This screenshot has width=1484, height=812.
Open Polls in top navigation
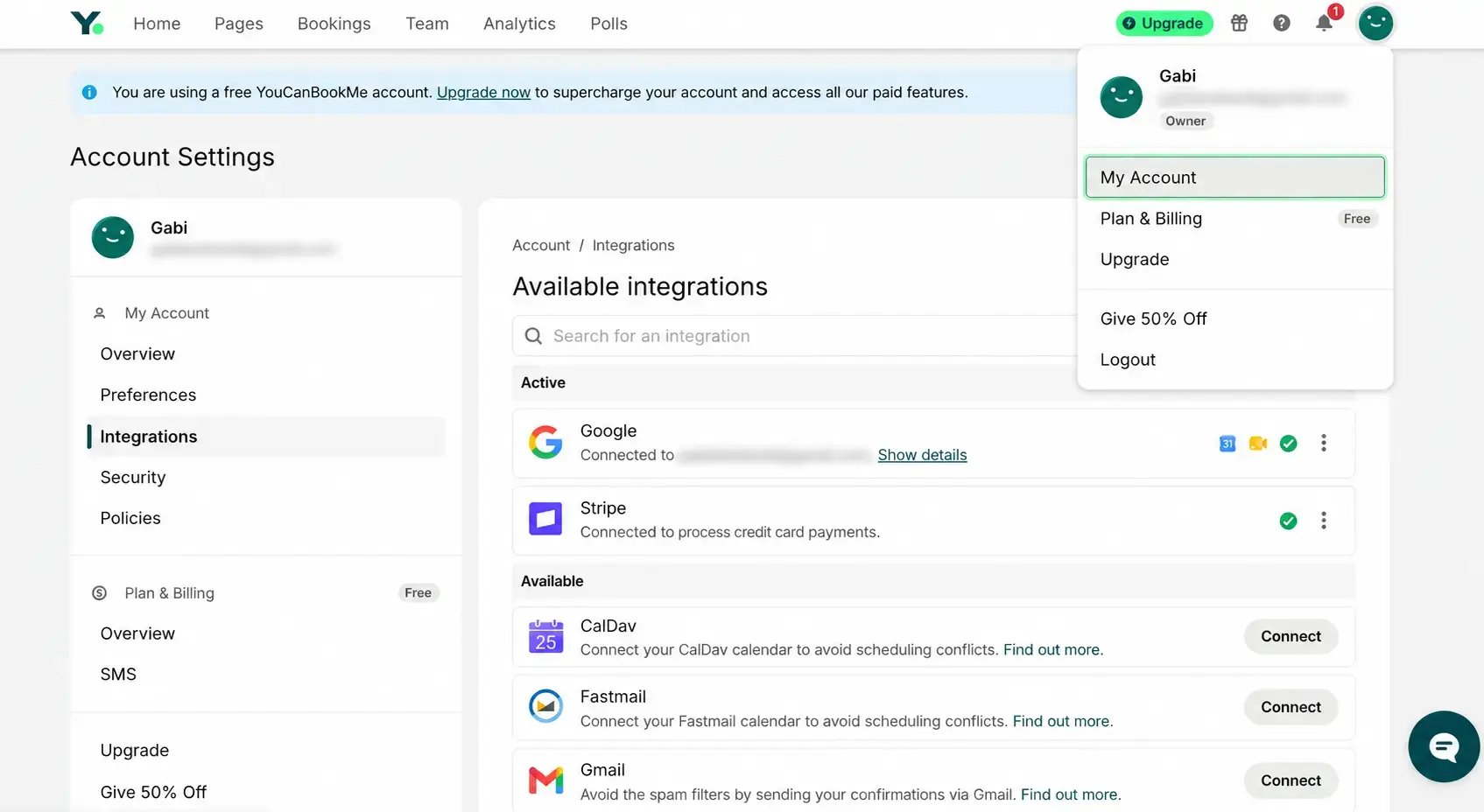coord(608,24)
